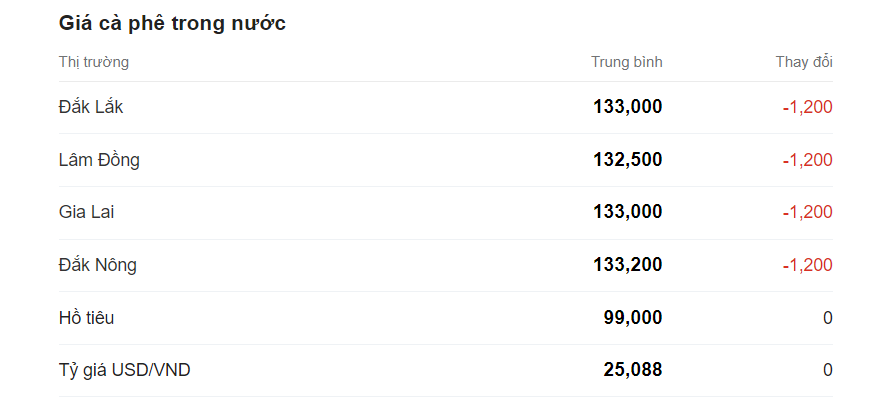The width and height of the screenshot is (895, 400).
Task: Click the USD/VND rate value 25,088
Action: 632,370
